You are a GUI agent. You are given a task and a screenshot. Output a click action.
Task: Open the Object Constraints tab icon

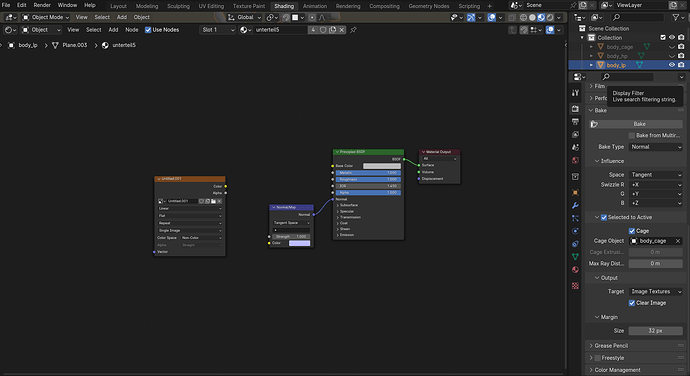tap(575, 243)
